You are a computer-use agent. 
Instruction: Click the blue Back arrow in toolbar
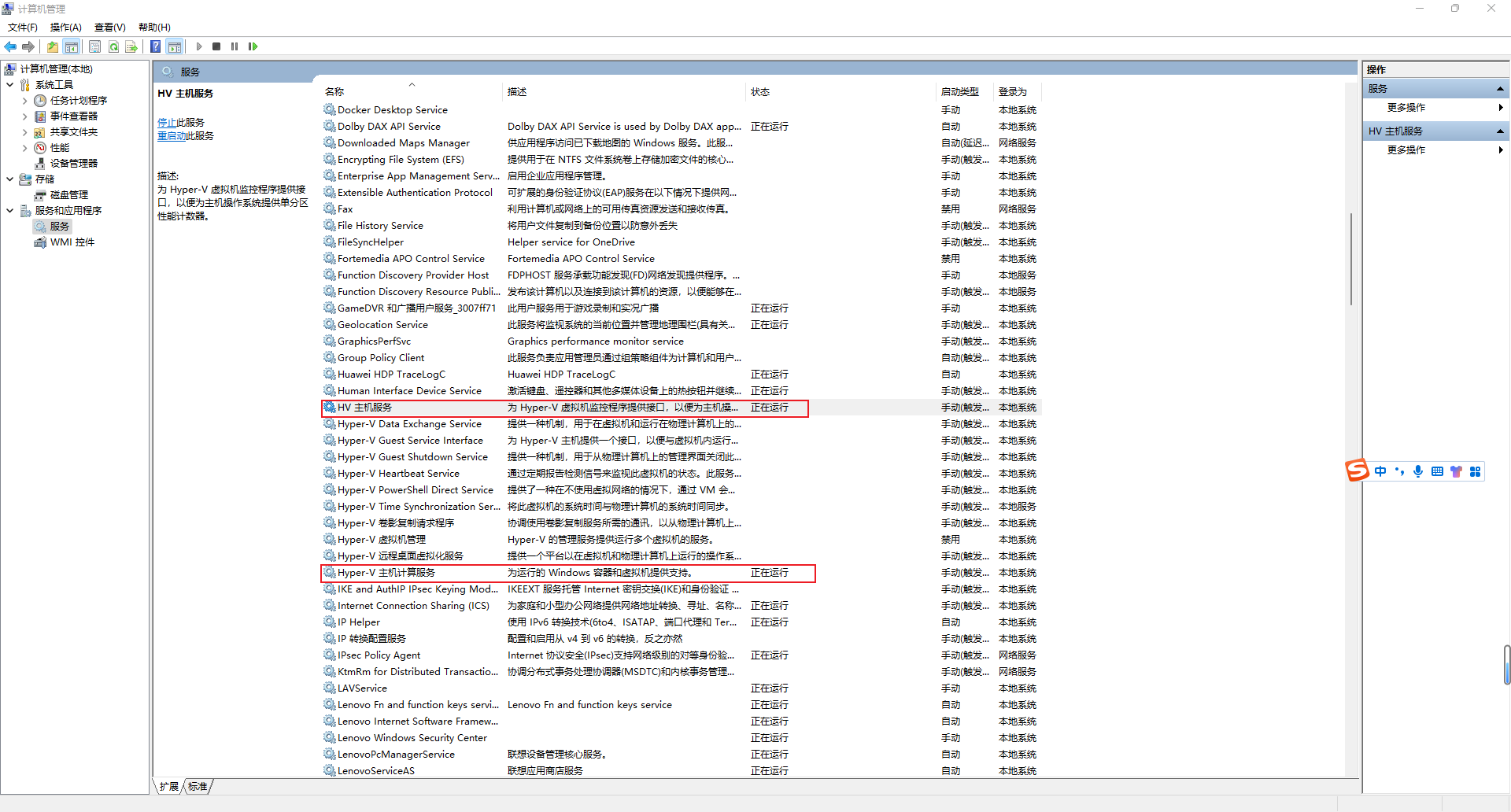coord(10,46)
